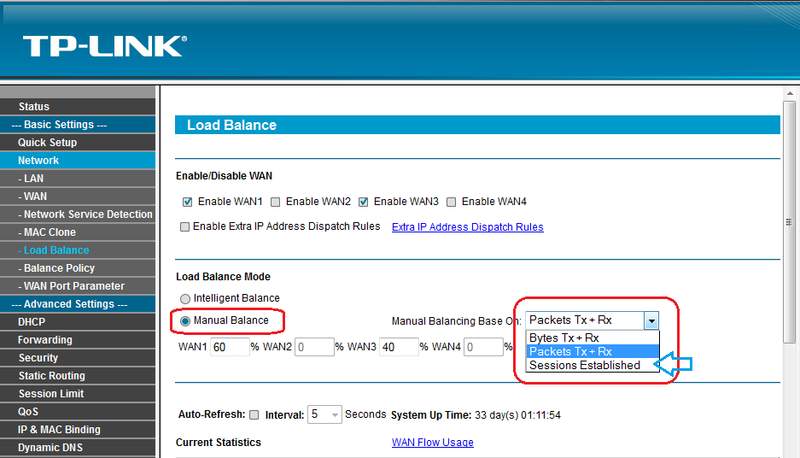Click the WAN3 percentage field

pyautogui.click(x=399, y=347)
